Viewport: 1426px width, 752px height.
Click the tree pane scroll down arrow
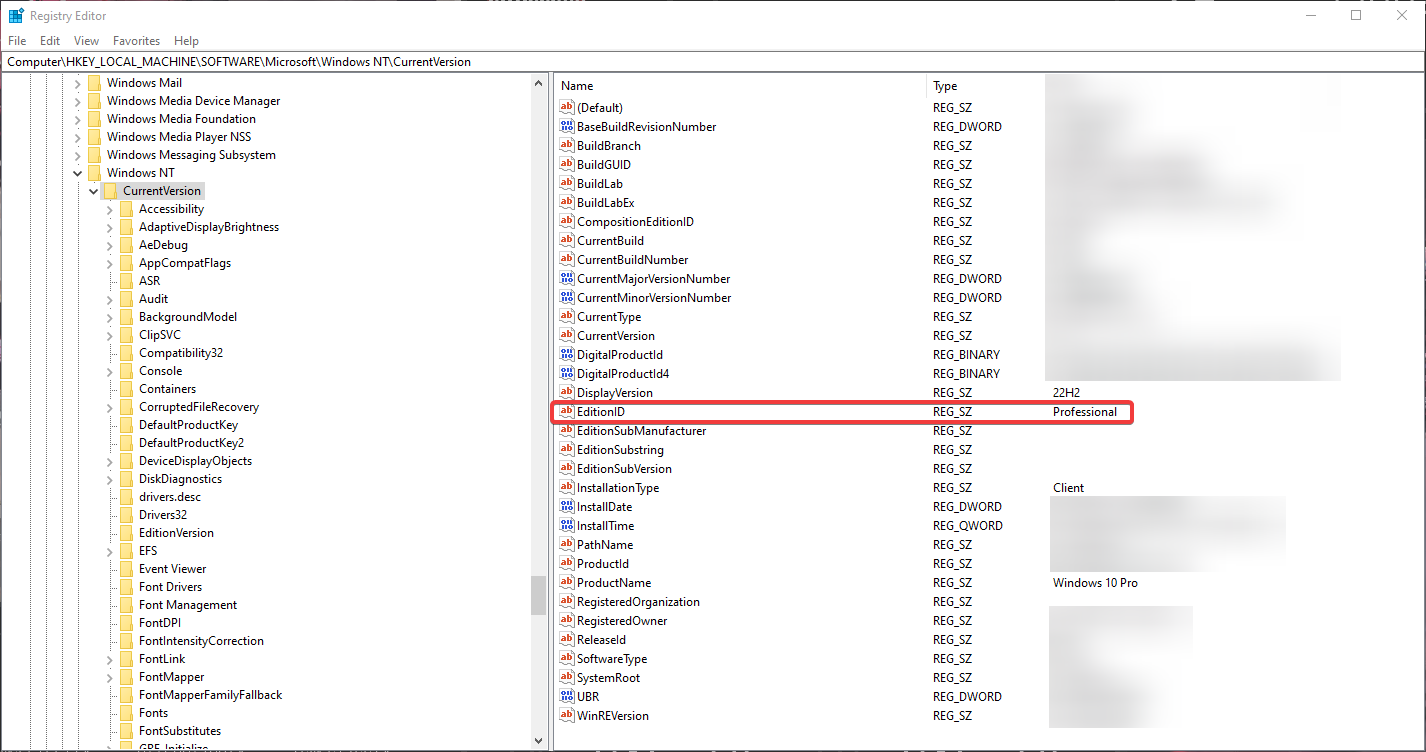coord(539,741)
